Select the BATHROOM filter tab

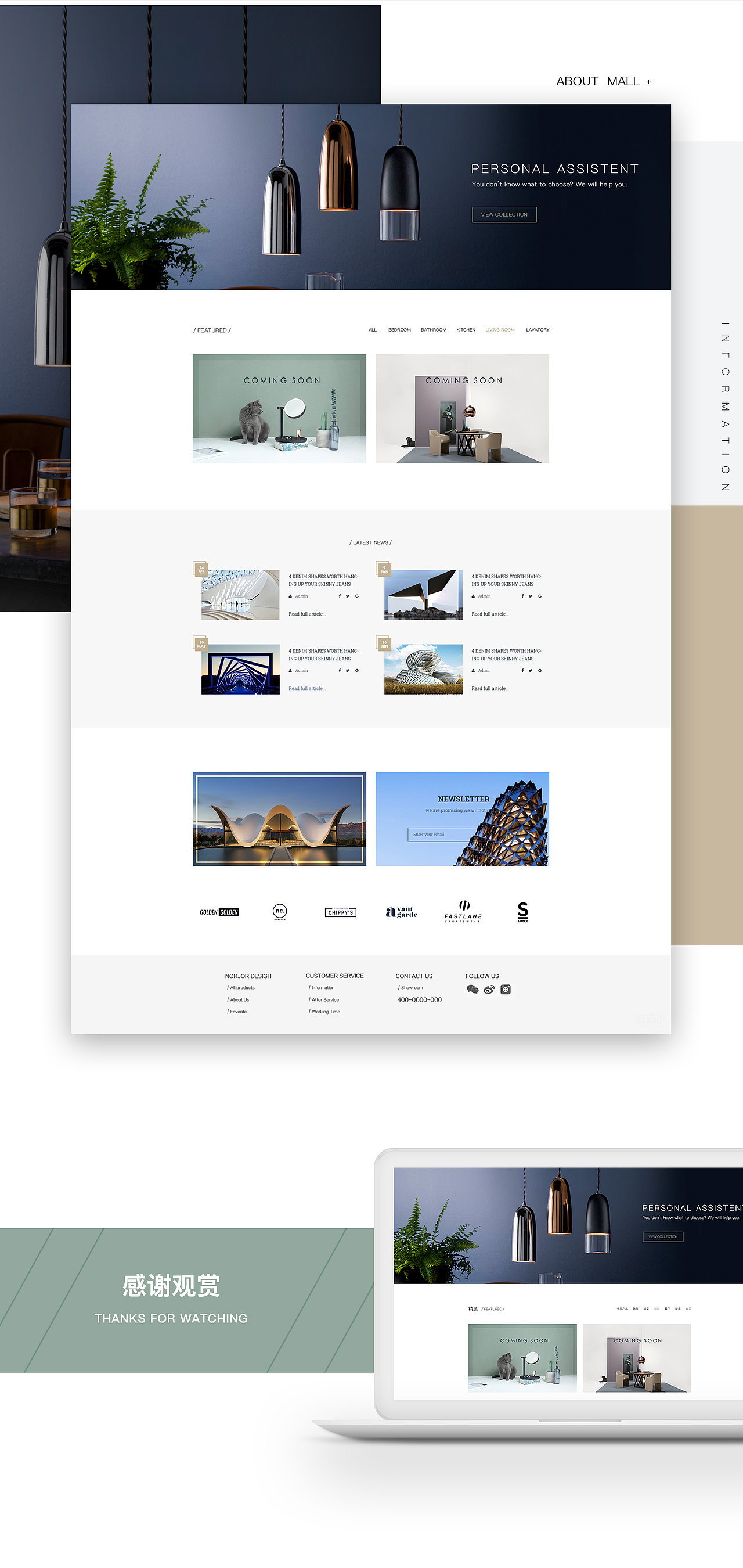coord(433,330)
